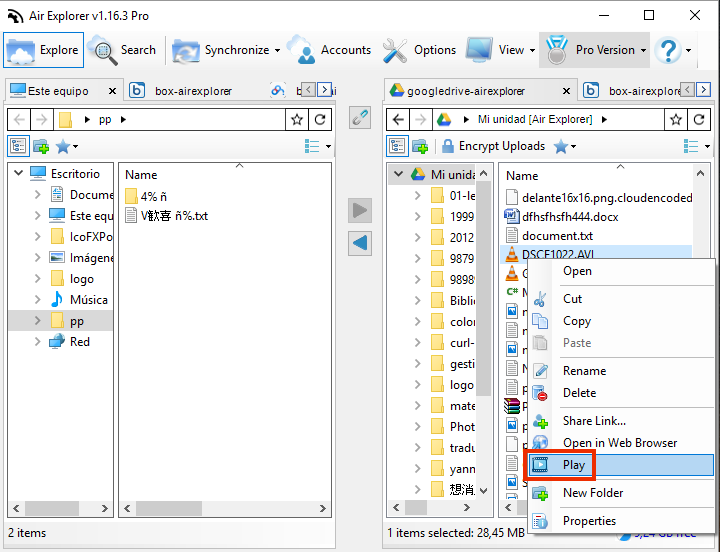Choose Open in Web Browser
The image size is (720, 552).
tap(621, 443)
